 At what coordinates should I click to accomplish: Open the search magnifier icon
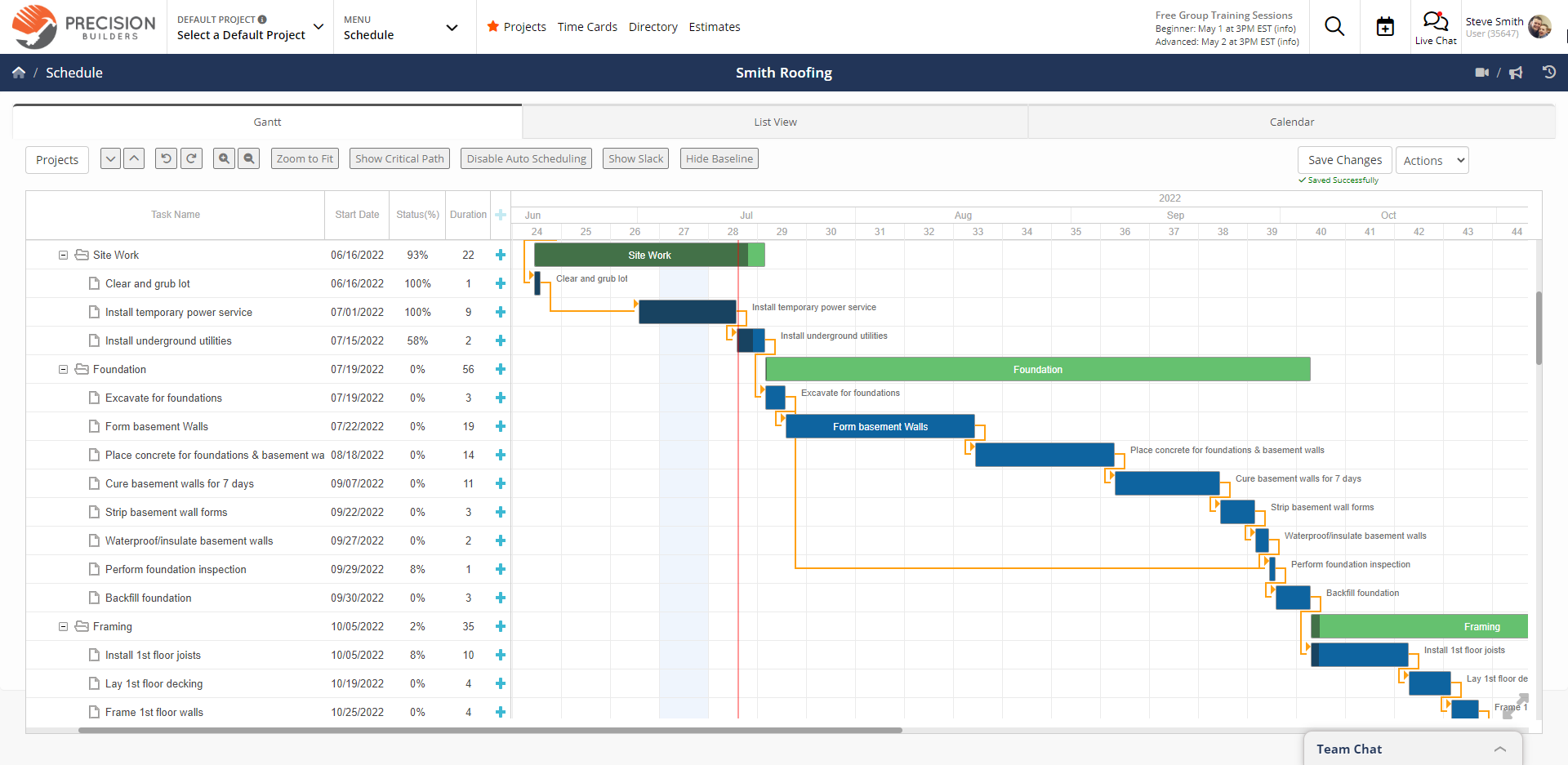(x=1334, y=27)
